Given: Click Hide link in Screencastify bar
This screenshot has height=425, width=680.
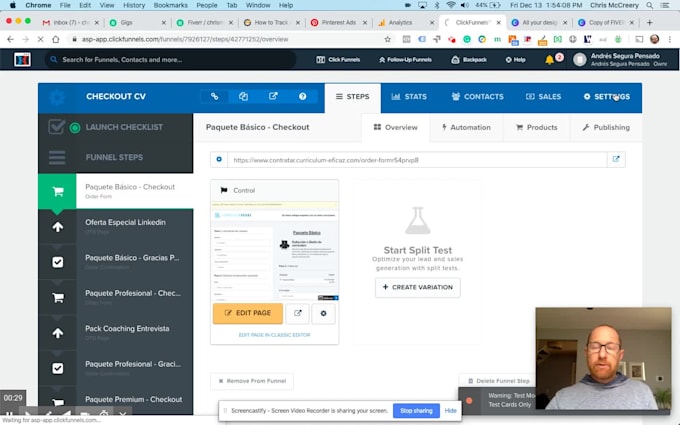Looking at the screenshot, I should pos(451,411).
